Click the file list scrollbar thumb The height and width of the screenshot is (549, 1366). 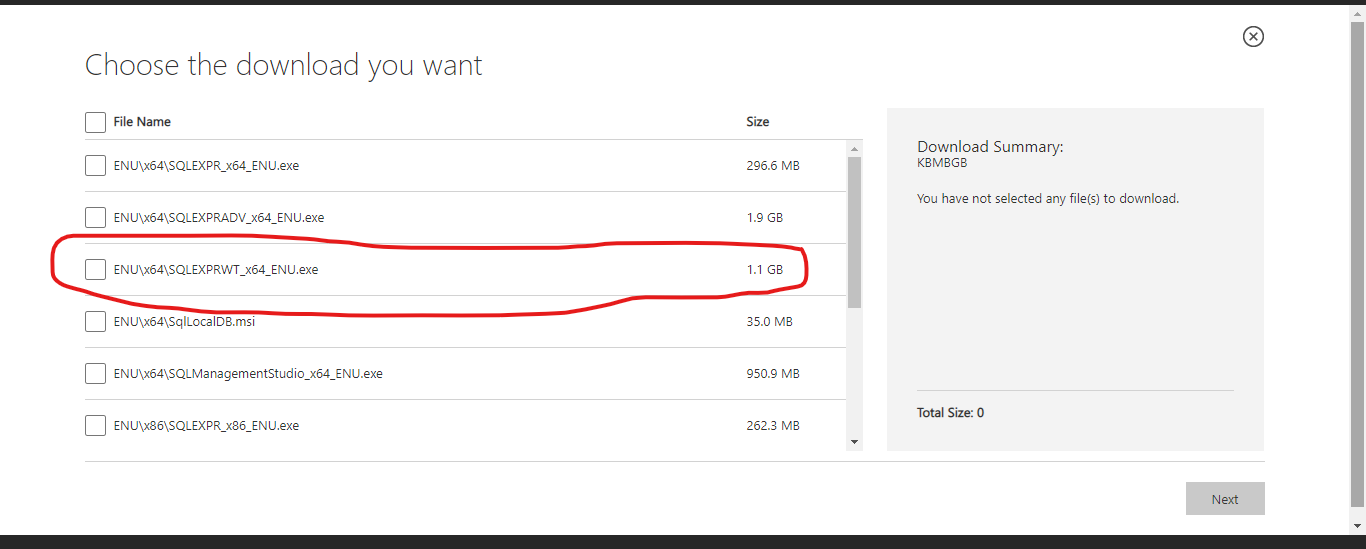854,230
